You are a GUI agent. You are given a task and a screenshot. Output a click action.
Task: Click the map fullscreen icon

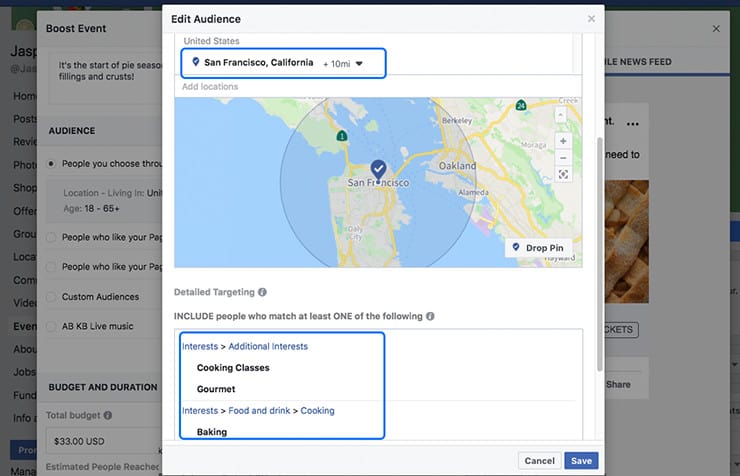(563, 175)
